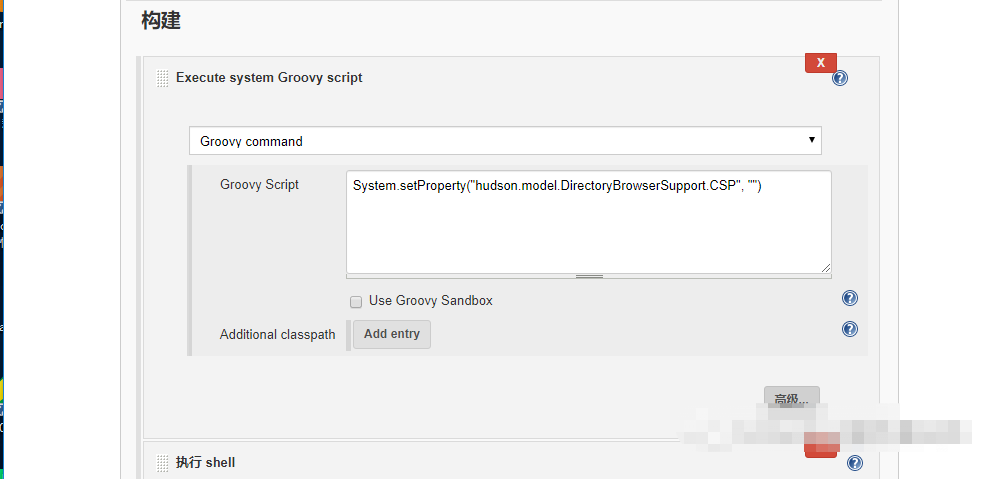Screen dimensions: 997x479
Task: Click the Execute system Groovy script title
Action: (x=269, y=78)
